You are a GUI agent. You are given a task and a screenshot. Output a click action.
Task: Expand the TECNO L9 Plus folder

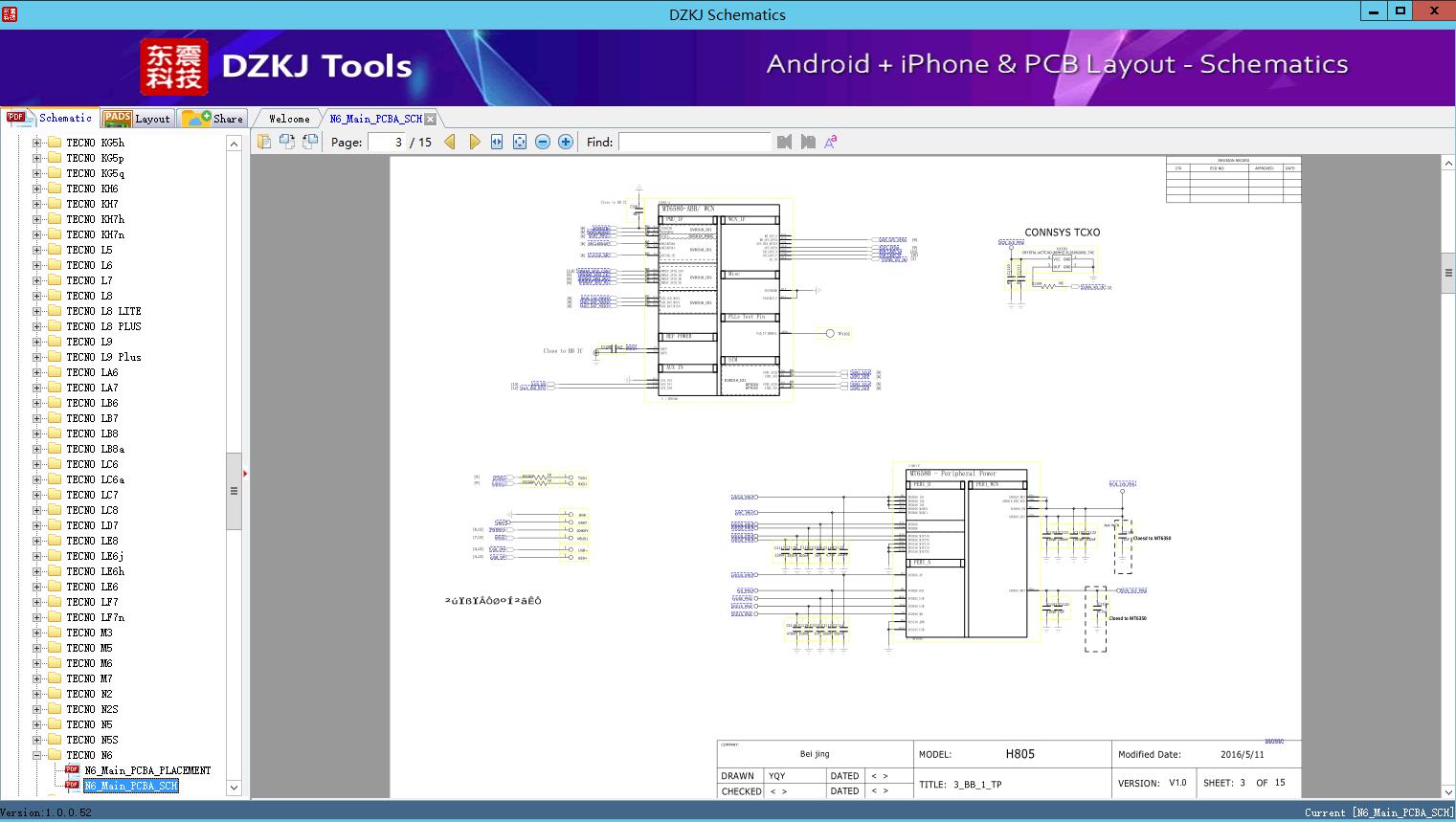(x=36, y=357)
